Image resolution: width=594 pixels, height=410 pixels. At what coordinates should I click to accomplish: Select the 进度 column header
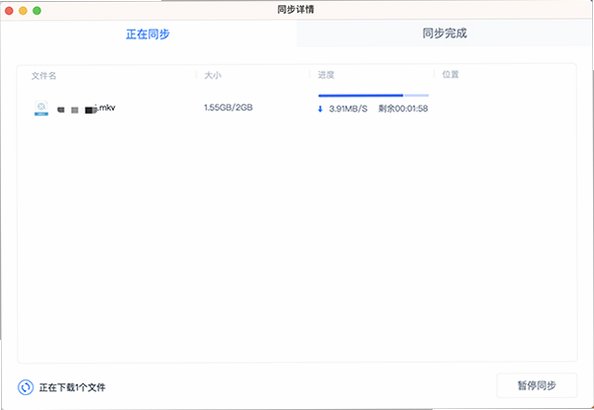326,75
